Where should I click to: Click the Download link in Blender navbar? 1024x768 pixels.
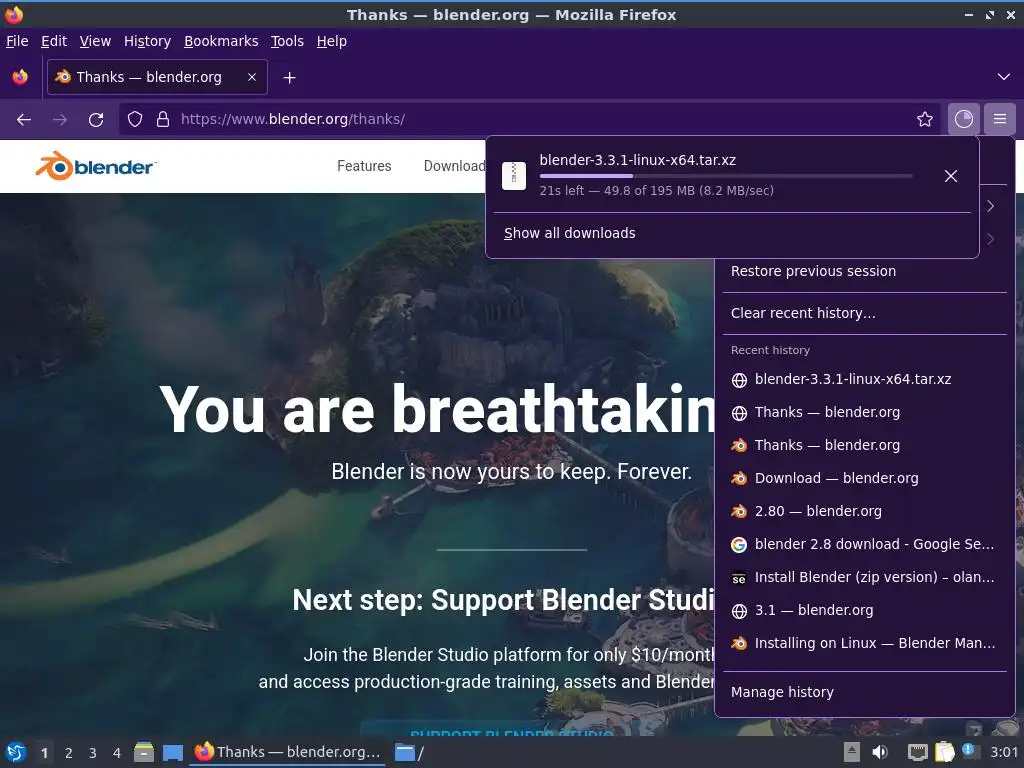pyautogui.click(x=455, y=166)
